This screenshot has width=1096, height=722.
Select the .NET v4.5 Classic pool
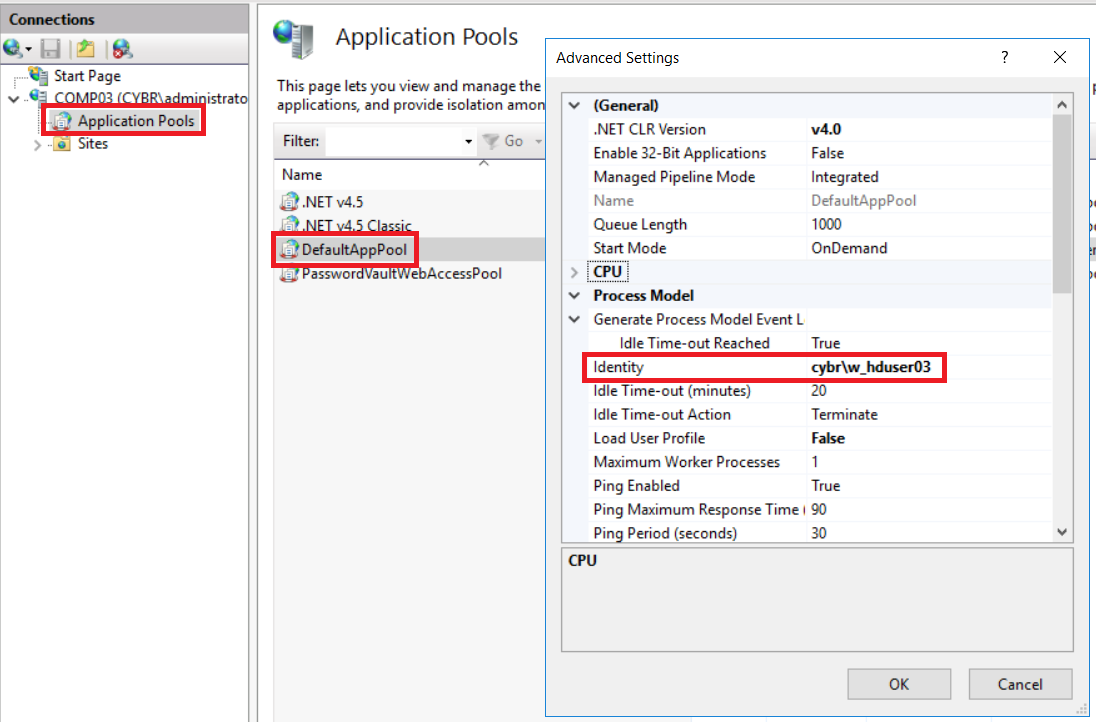click(355, 226)
